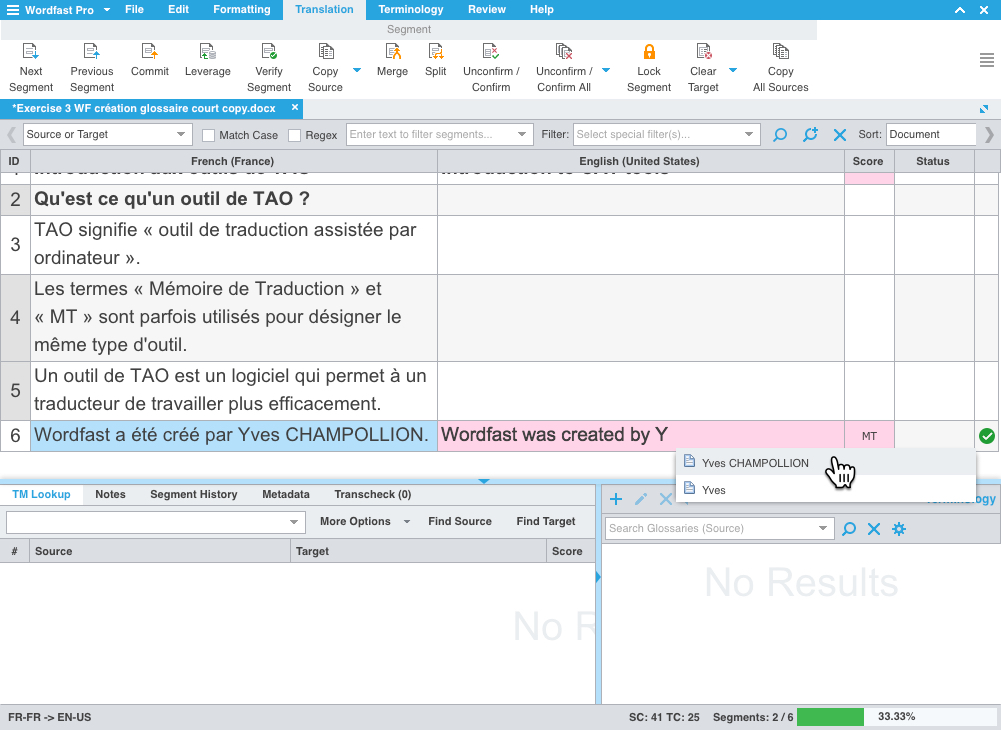Open terminology settings gear icon
This screenshot has height=730, width=1001.
pos(899,529)
